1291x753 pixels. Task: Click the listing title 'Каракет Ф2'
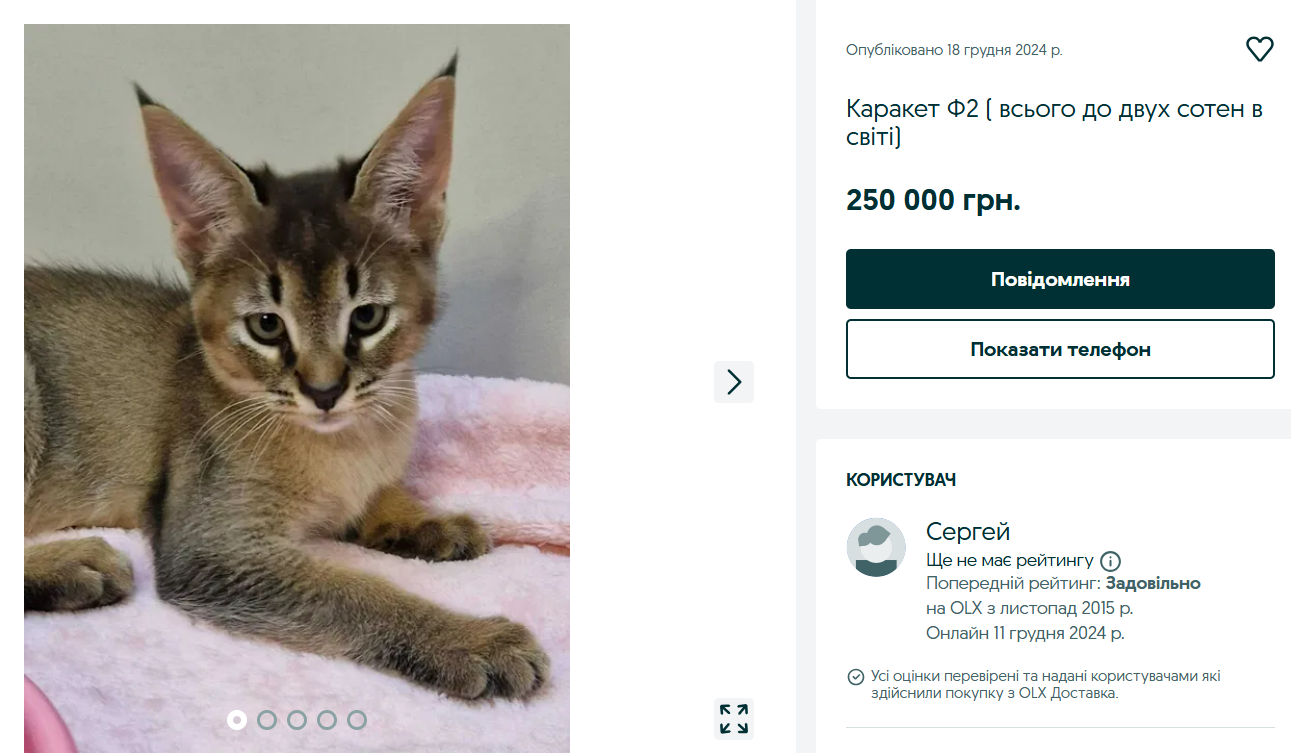[x=1054, y=120]
